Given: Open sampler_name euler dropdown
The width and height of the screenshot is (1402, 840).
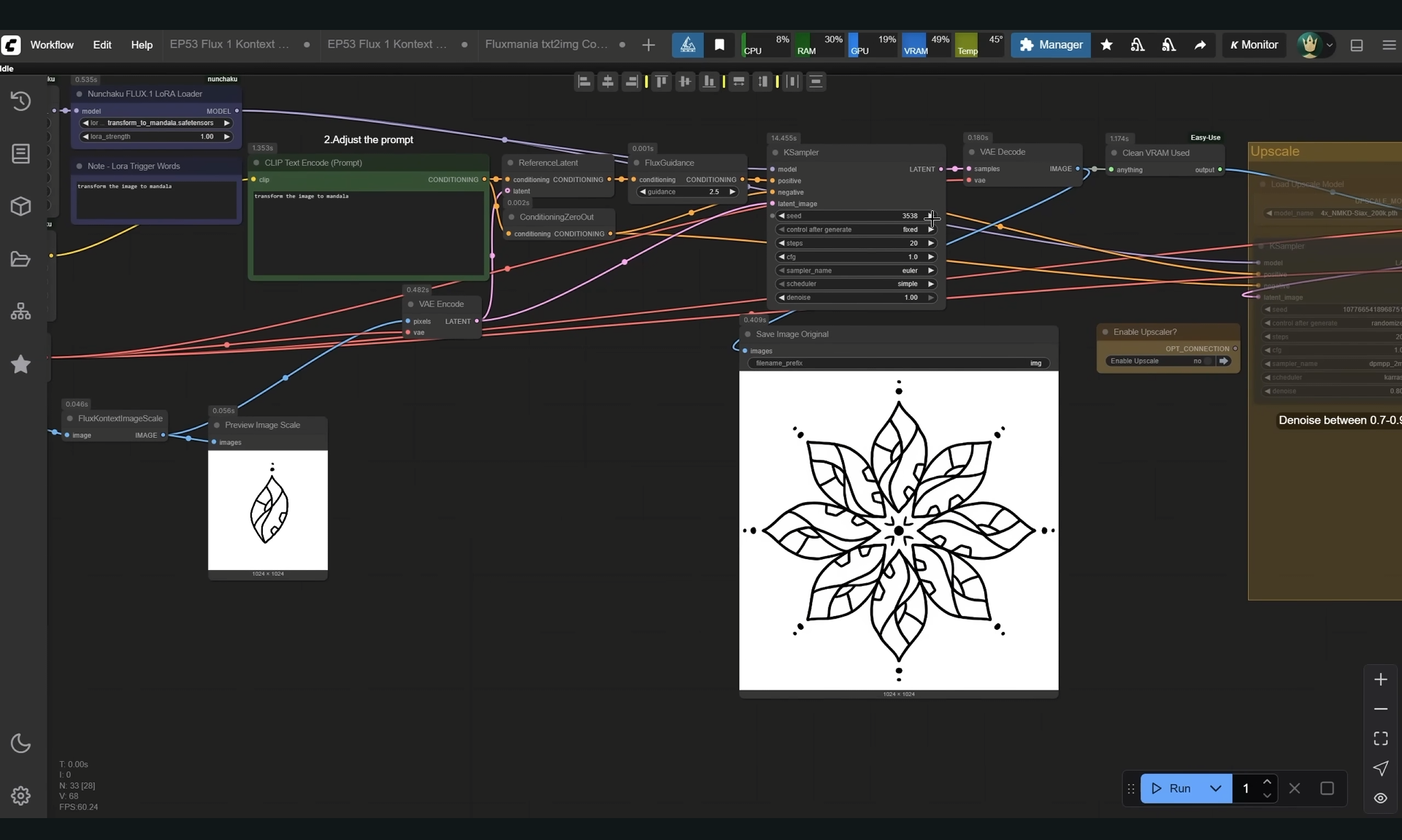Looking at the screenshot, I should click(856, 271).
